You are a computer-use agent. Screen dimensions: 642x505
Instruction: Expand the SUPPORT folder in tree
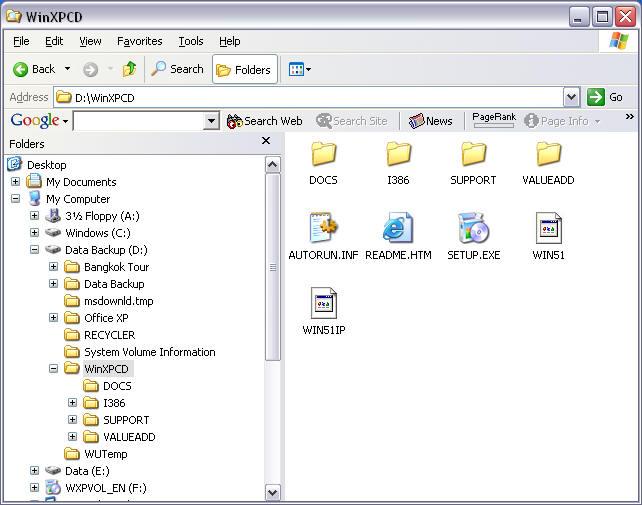72,420
